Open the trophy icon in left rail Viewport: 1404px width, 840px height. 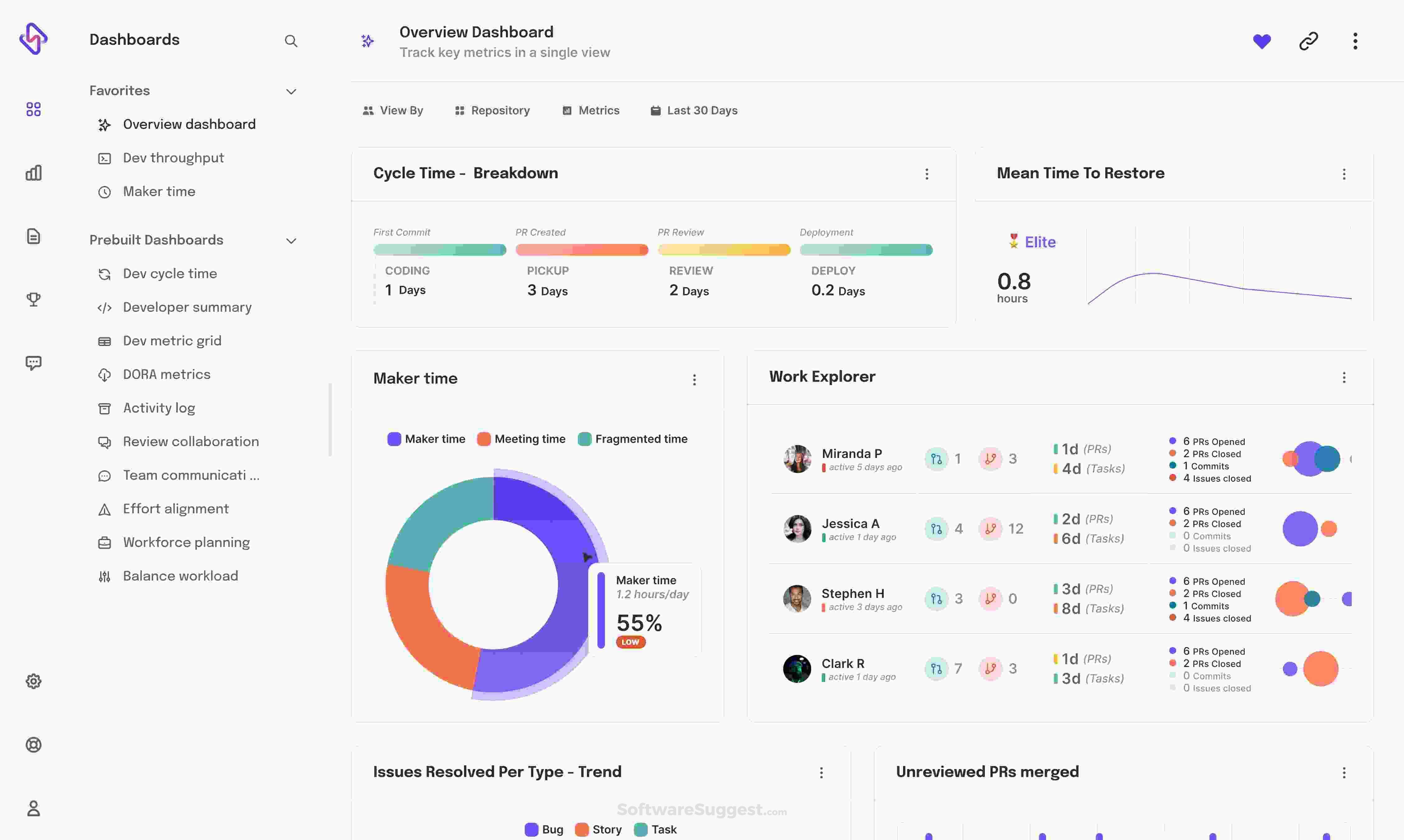click(33, 299)
